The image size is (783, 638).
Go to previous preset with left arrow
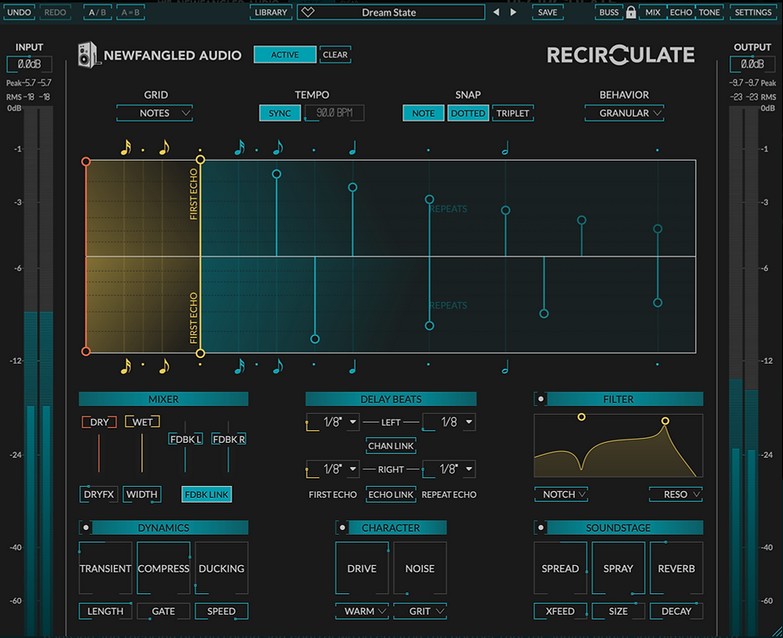point(496,12)
